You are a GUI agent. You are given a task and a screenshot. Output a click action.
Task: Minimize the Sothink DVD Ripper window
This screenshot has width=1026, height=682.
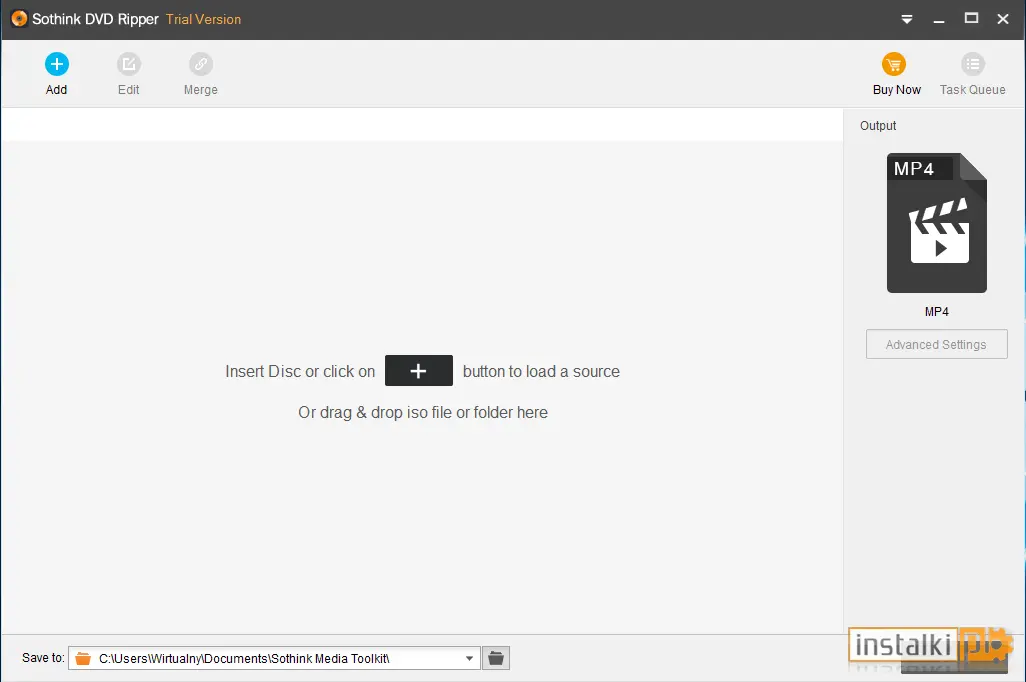939,20
